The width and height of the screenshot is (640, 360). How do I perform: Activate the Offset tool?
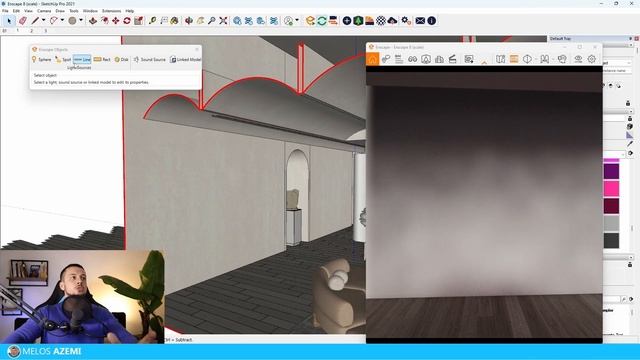click(x=104, y=20)
